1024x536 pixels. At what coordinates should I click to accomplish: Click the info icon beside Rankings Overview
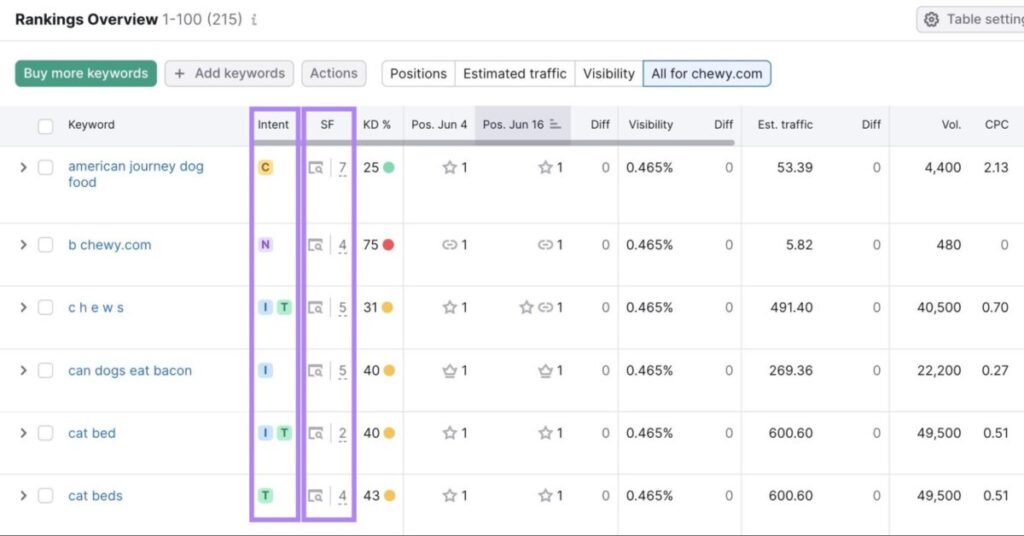(x=254, y=20)
